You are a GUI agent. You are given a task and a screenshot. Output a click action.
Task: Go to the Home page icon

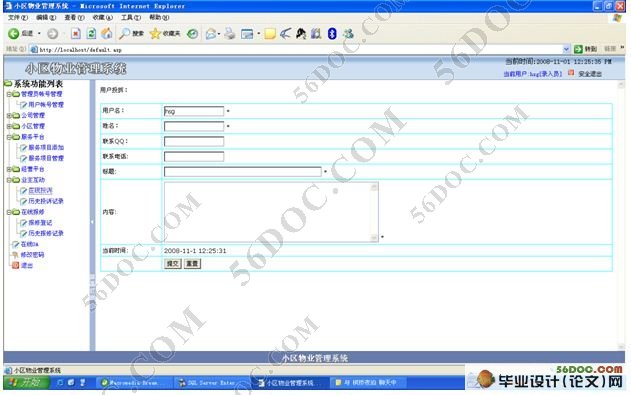point(107,34)
